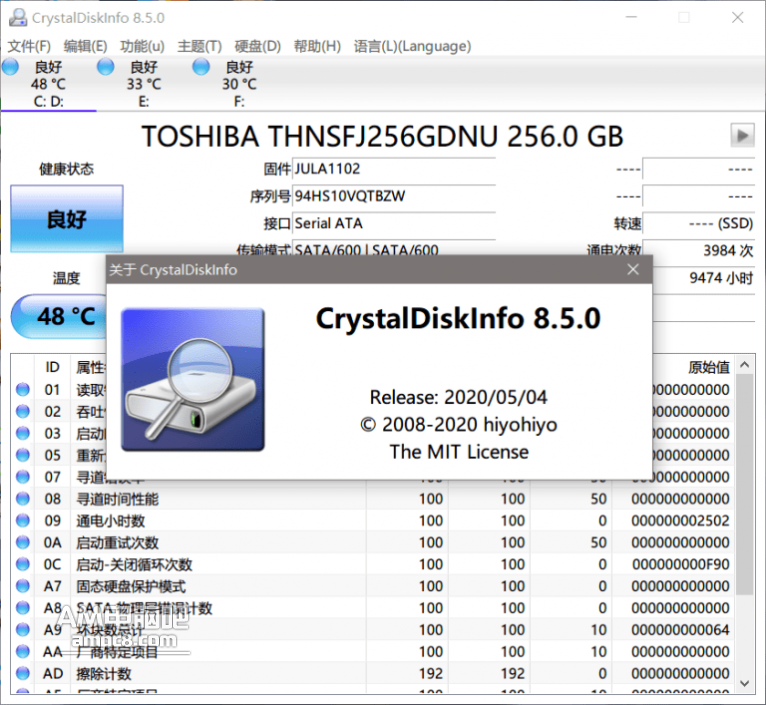Click the status orb for attribute 03
The width and height of the screenshot is (766, 705).
point(23,433)
